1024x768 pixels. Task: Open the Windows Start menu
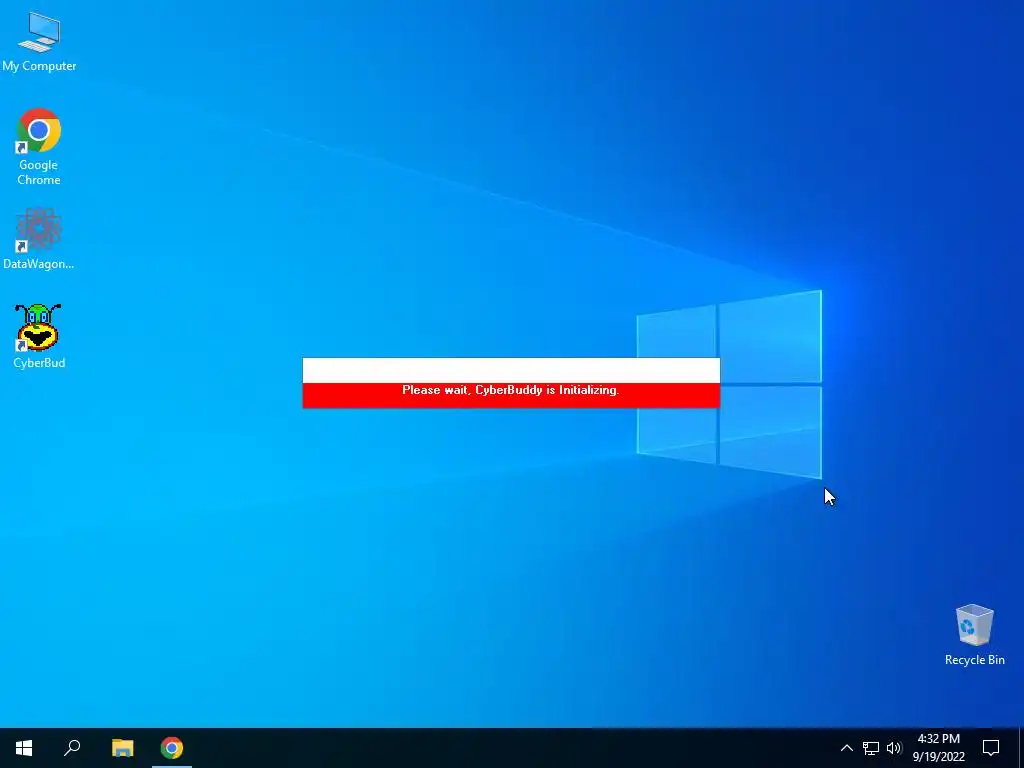pyautogui.click(x=24, y=748)
